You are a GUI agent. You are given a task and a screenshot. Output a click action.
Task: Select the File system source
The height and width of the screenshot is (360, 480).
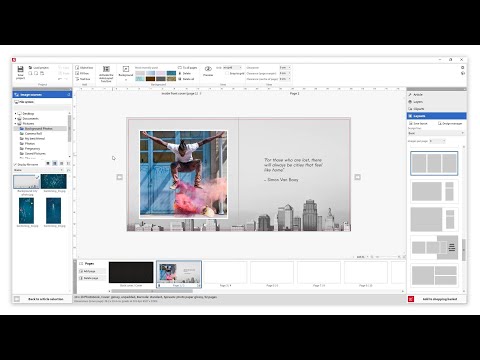click(x=24, y=102)
